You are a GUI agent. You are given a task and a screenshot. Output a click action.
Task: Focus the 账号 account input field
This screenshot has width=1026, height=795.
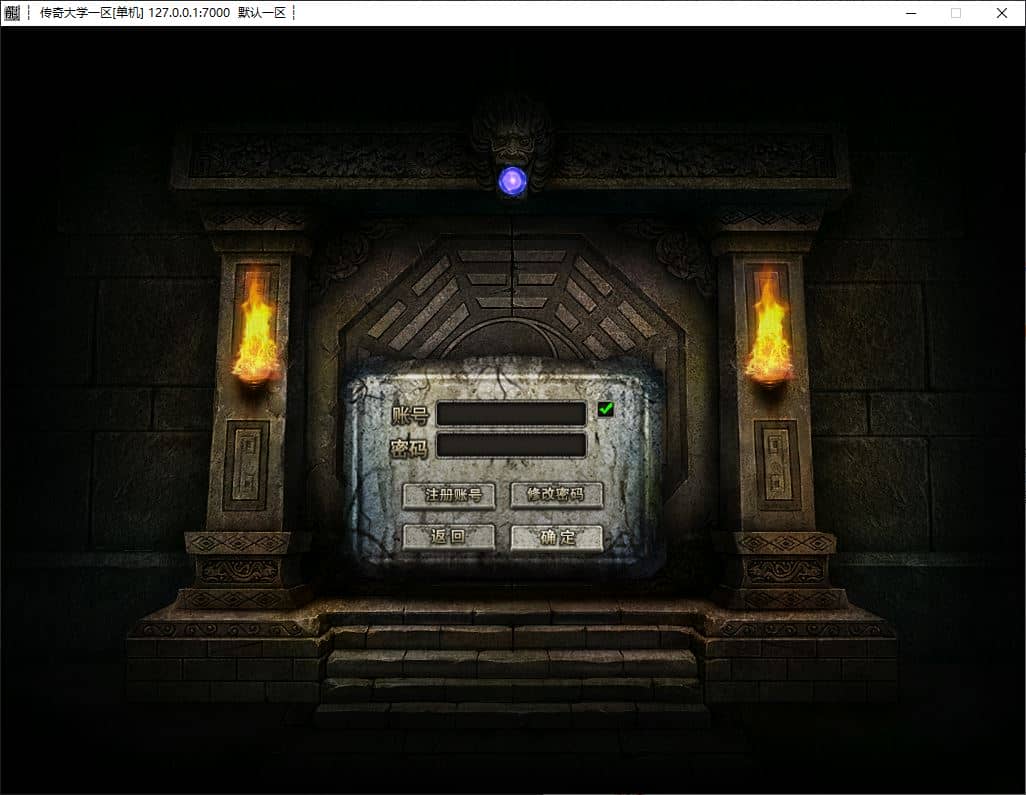(x=511, y=414)
